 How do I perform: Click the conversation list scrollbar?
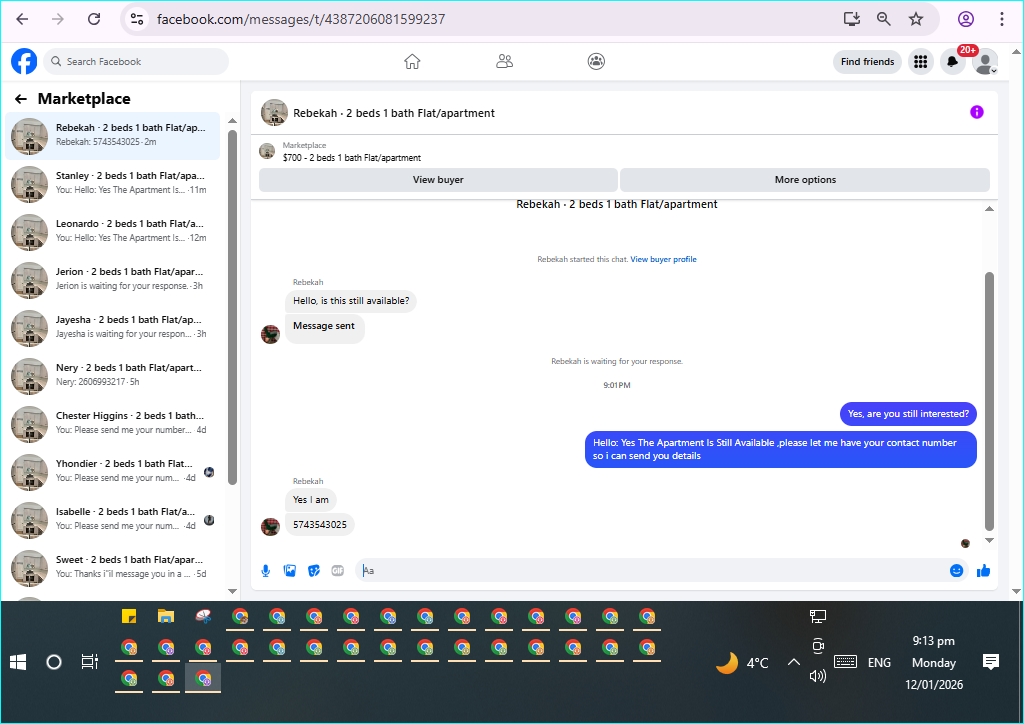[232, 307]
